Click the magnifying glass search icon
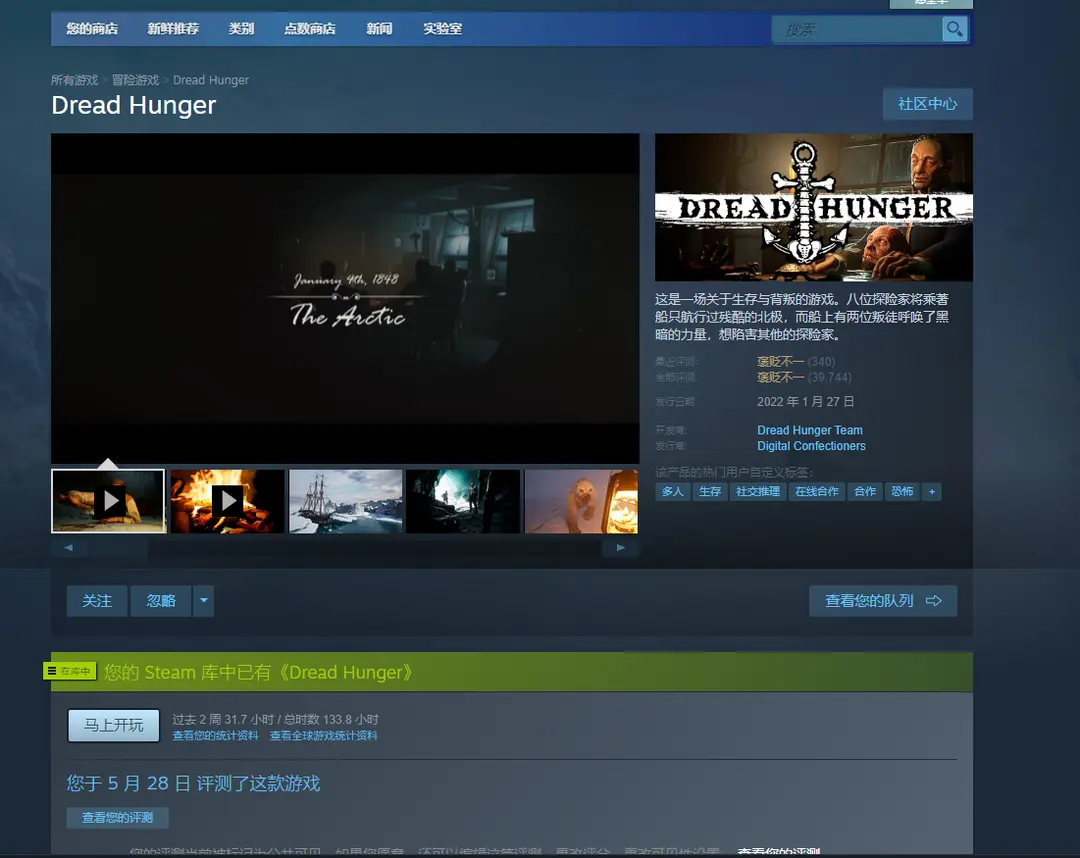 (955, 29)
